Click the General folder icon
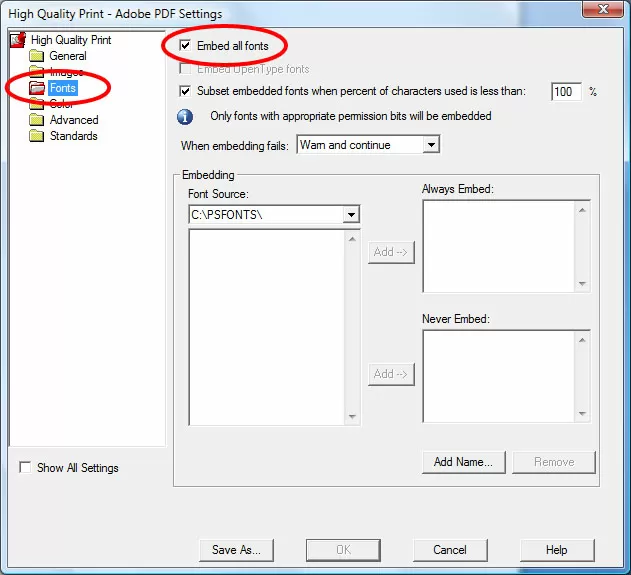The image size is (631, 575). point(37,56)
